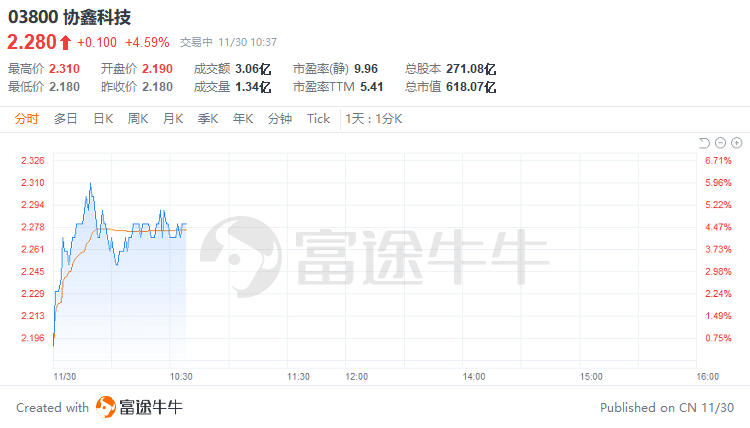This screenshot has height=428, width=750.
Task: Click the 15:00 time axis label
Action: tap(591, 377)
